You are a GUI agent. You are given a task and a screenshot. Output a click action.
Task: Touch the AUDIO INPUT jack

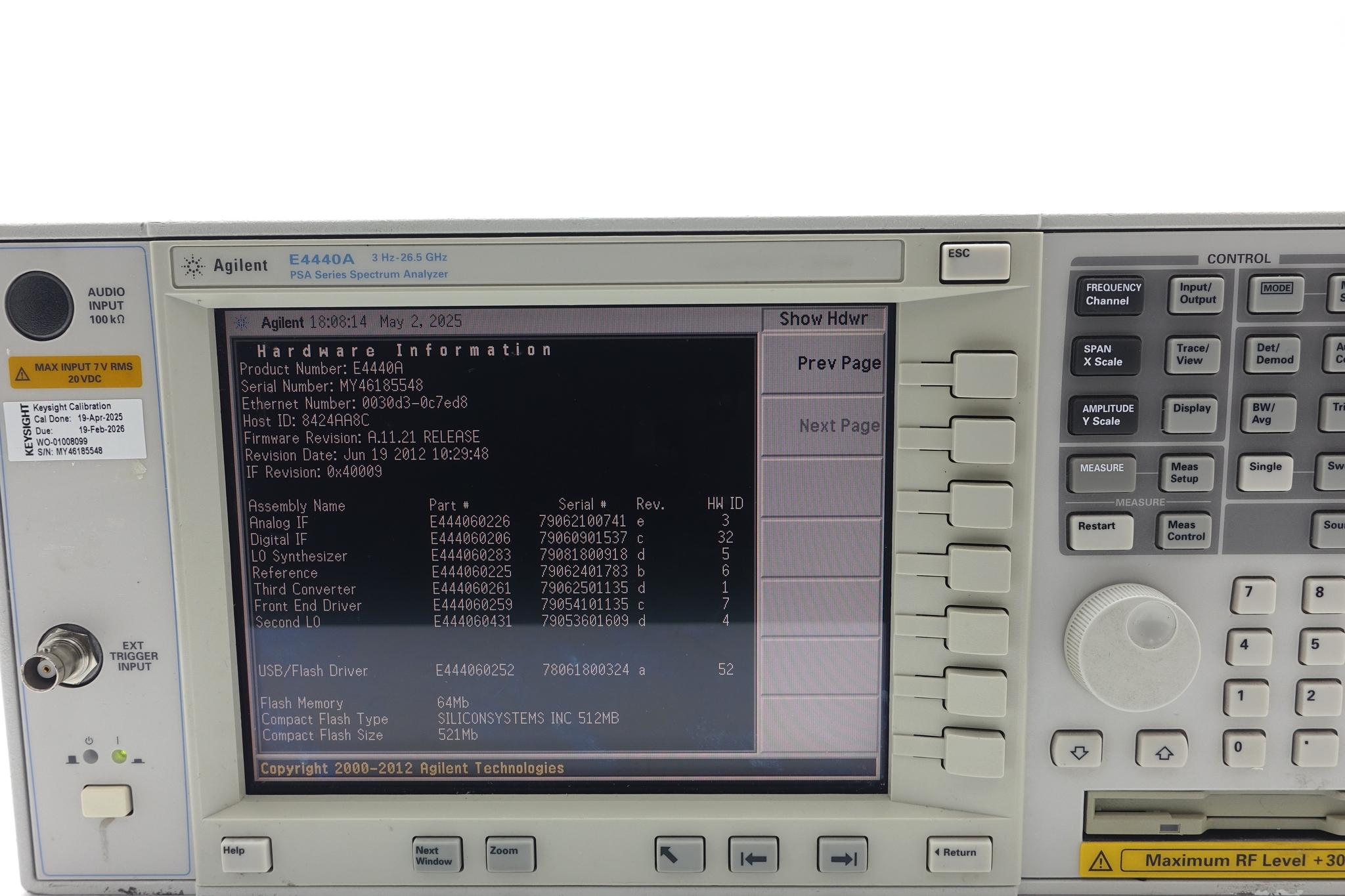click(x=39, y=305)
